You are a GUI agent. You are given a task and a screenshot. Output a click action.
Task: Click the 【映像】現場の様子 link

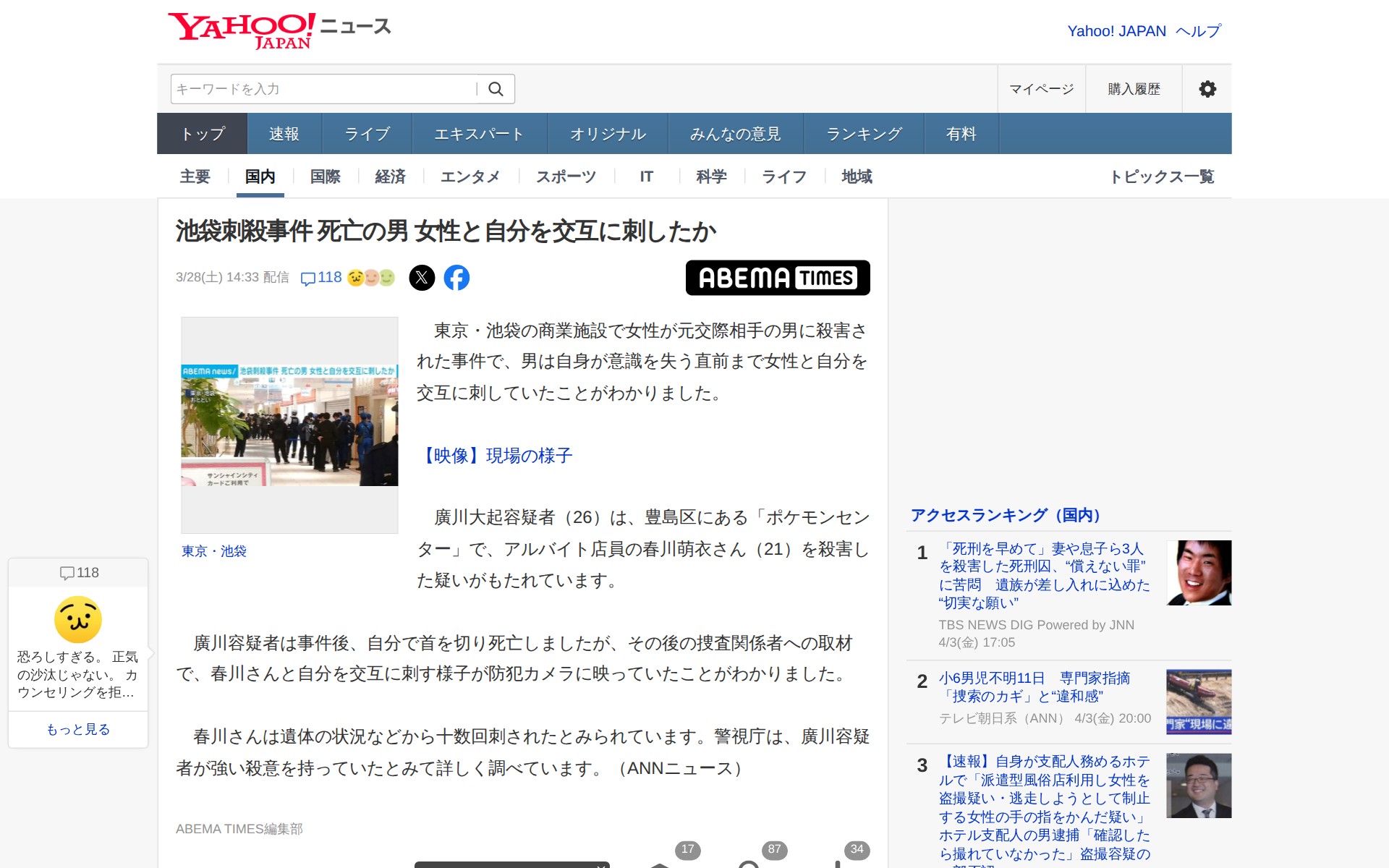click(496, 456)
